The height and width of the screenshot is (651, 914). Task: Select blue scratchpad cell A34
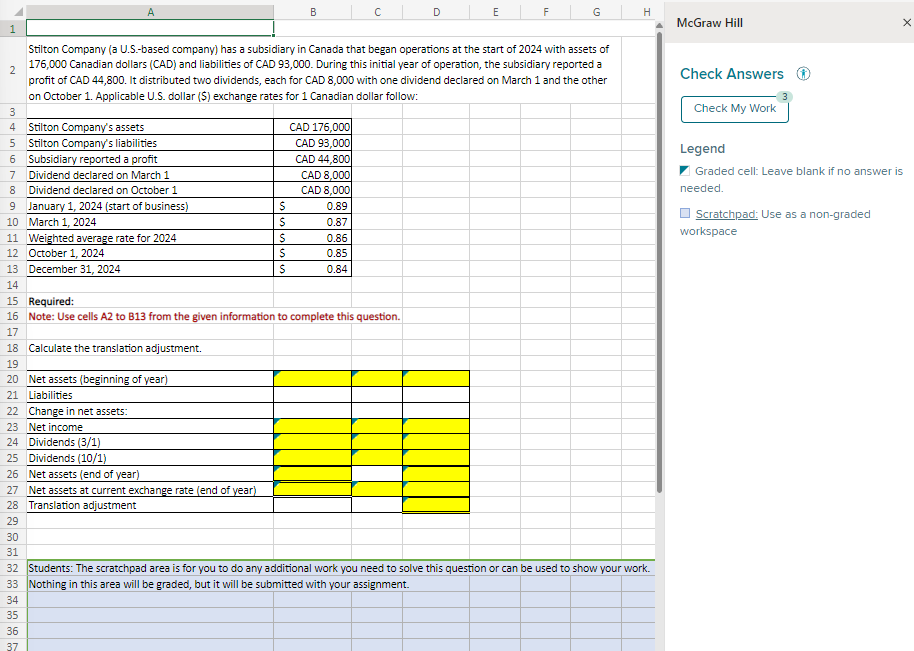(x=150, y=600)
